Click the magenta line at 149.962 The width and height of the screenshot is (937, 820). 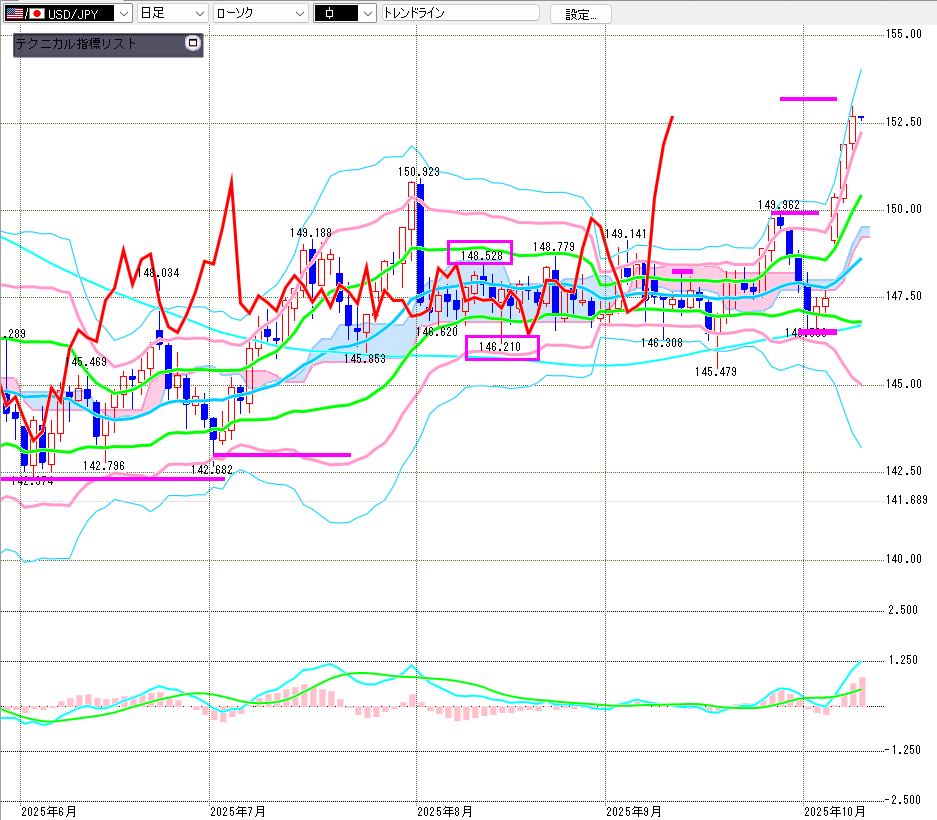(x=794, y=213)
